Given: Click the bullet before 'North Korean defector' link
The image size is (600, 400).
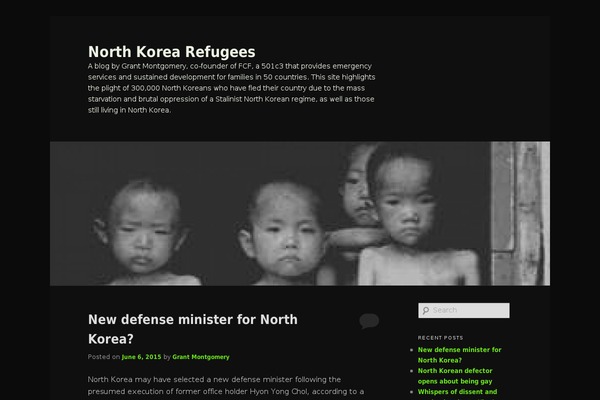Looking at the screenshot, I should point(411,371).
